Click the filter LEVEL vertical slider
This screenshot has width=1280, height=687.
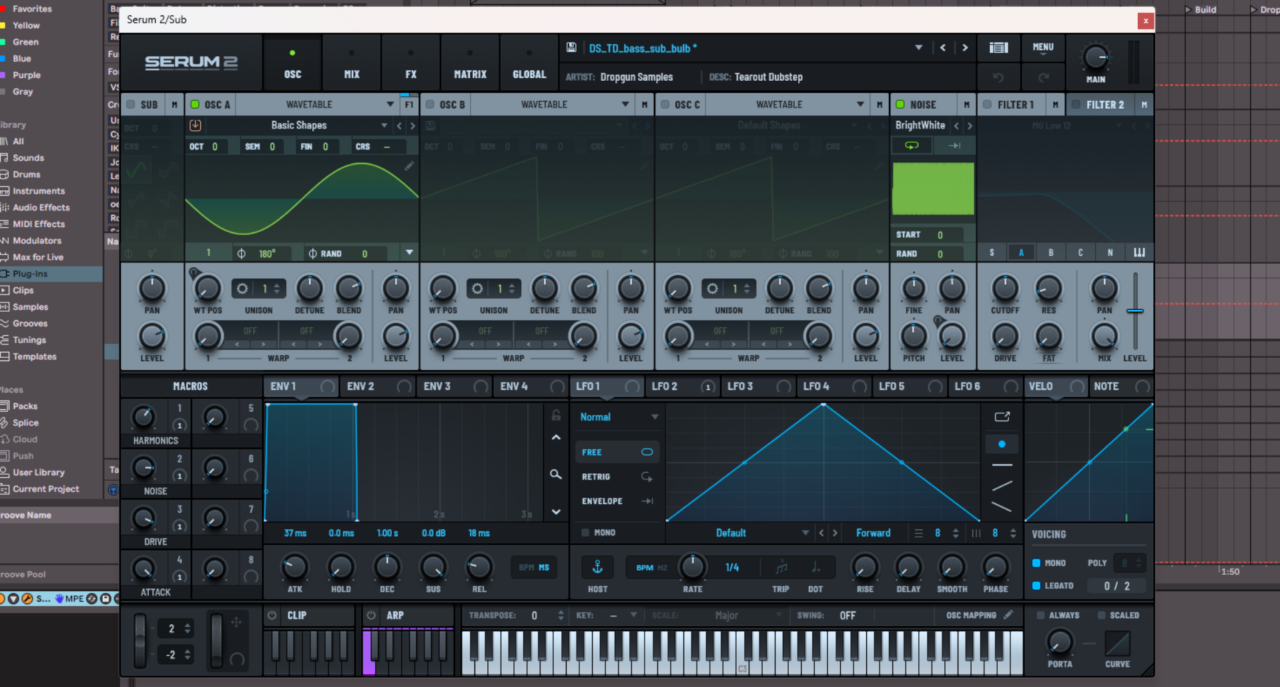click(x=1135, y=310)
